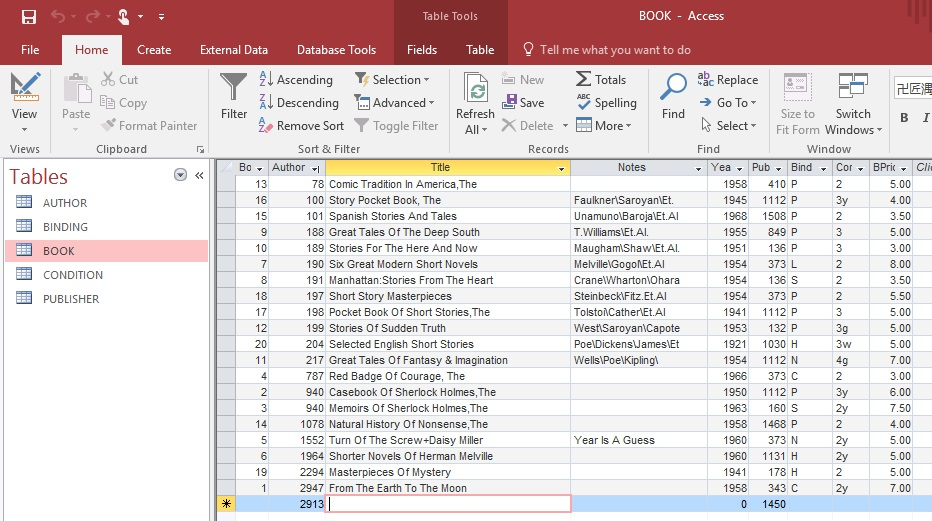Open the Author column sort/filter arrow
This screenshot has height=521, width=932.
316,169
